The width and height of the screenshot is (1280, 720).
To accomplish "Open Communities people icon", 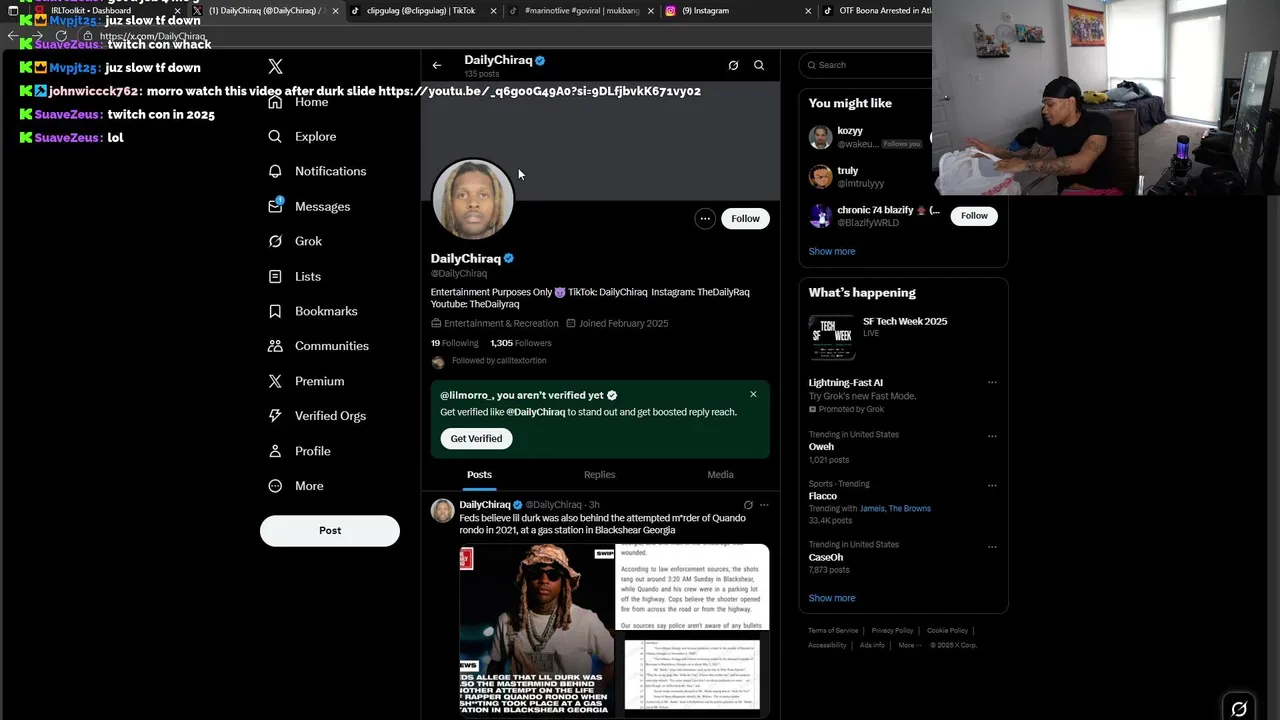I will pyautogui.click(x=275, y=346).
